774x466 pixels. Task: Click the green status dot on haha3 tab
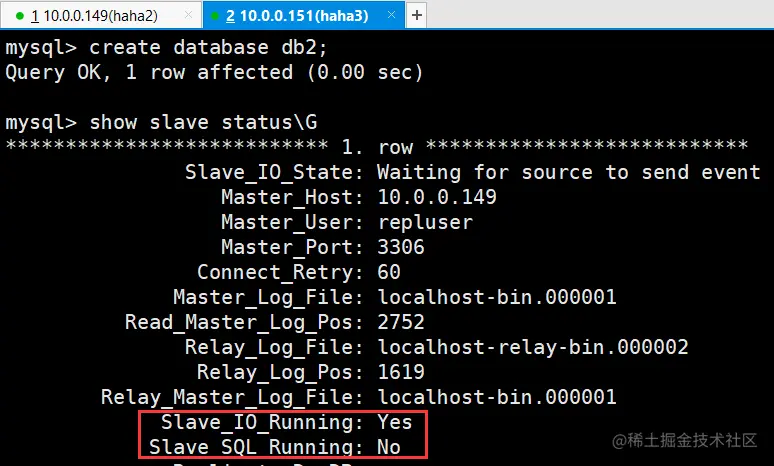(215, 16)
